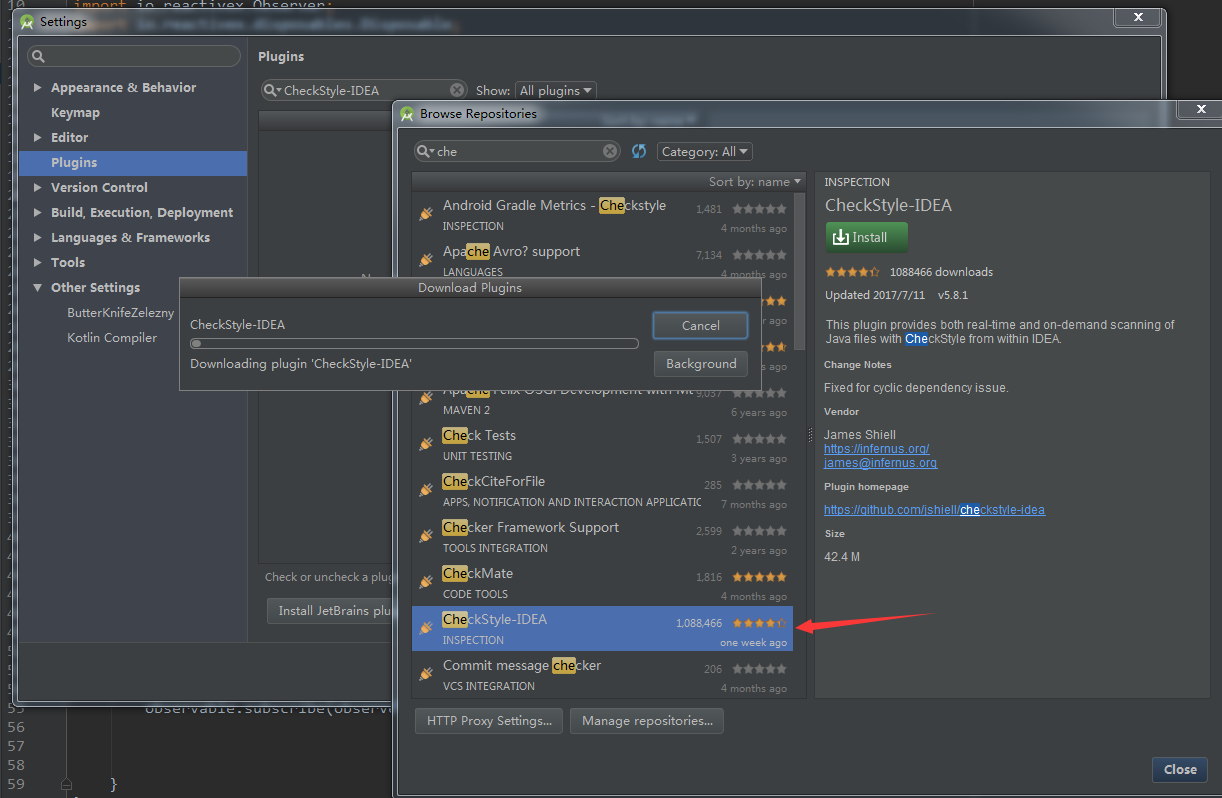
Task: Cancel the plugin download
Action: click(700, 325)
